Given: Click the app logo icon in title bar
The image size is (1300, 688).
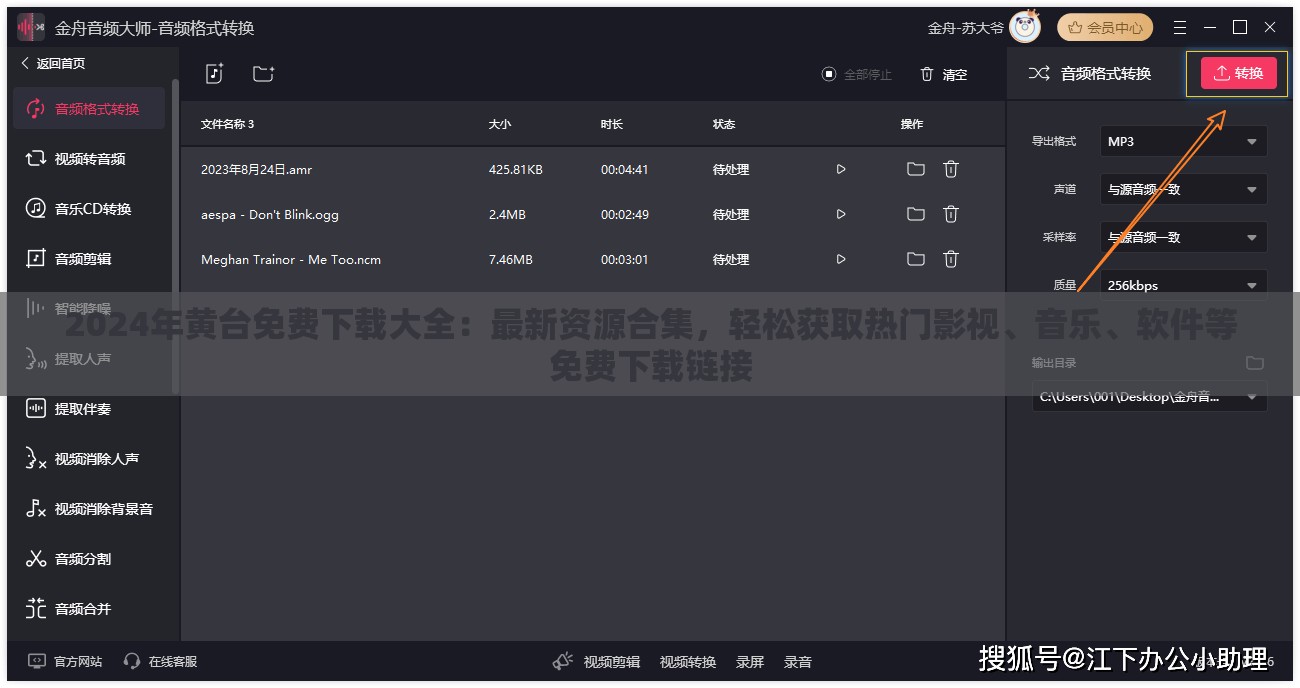Looking at the screenshot, I should click(29, 28).
